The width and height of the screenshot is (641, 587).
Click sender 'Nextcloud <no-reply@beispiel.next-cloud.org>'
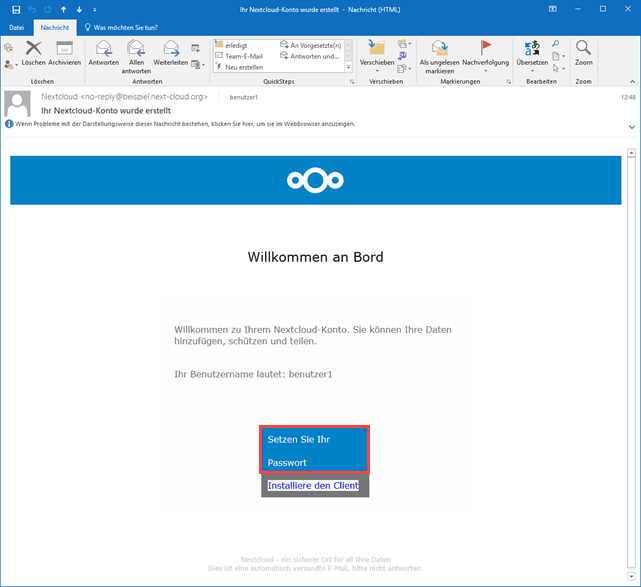(x=124, y=97)
